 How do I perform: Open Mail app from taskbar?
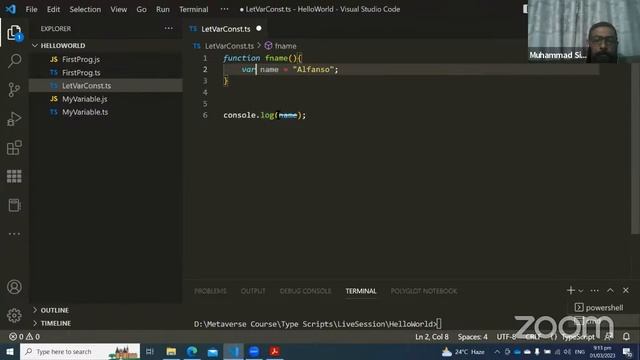[x=213, y=351]
